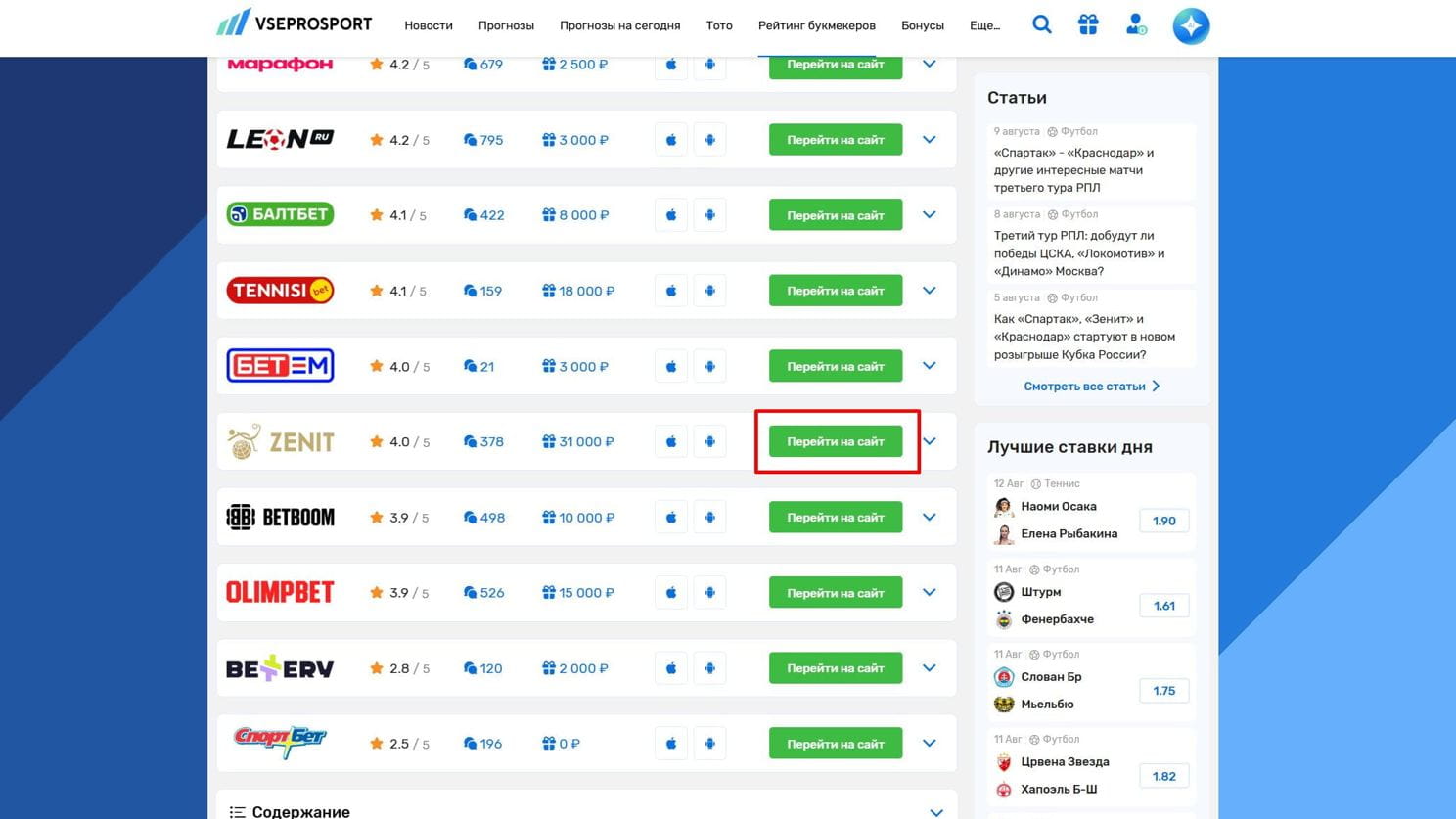Open the Leon iOS app icon
1456x819 pixels.
point(671,140)
